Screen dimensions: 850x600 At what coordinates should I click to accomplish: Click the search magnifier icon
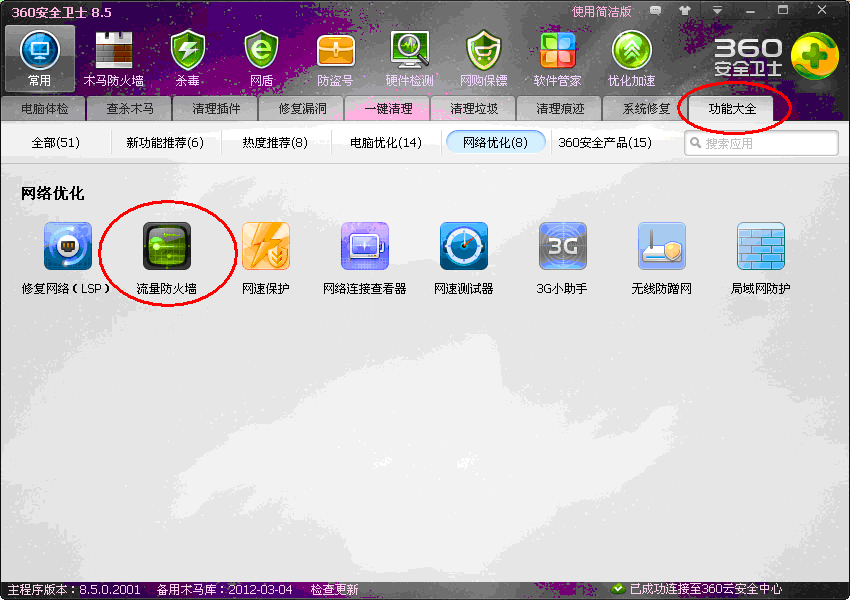pos(696,143)
